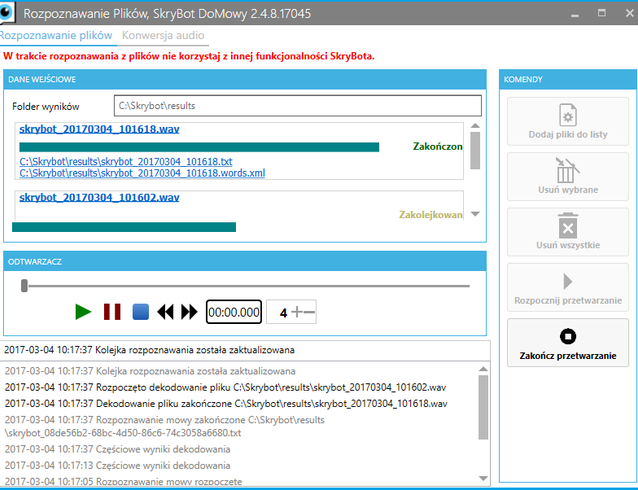638x490 pixels.
Task: Click Zakończ przetwarzanie button
Action: [x=568, y=343]
